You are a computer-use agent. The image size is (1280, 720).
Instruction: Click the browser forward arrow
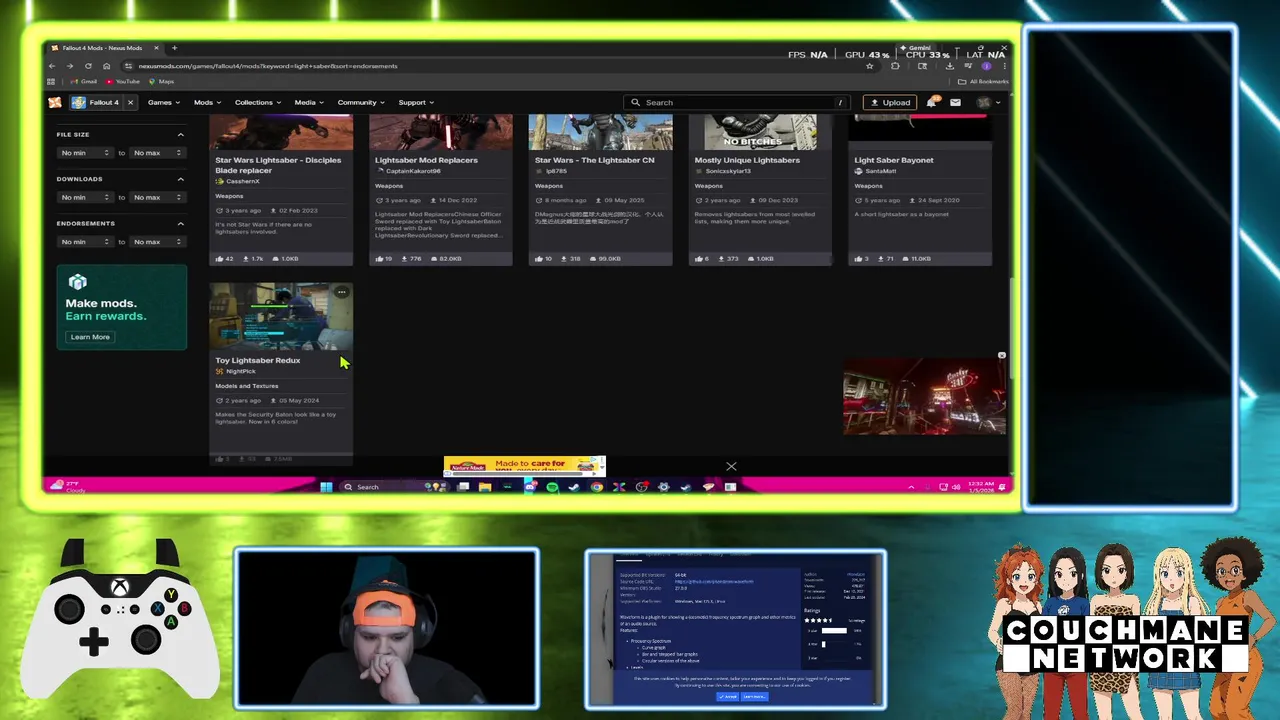[70, 66]
